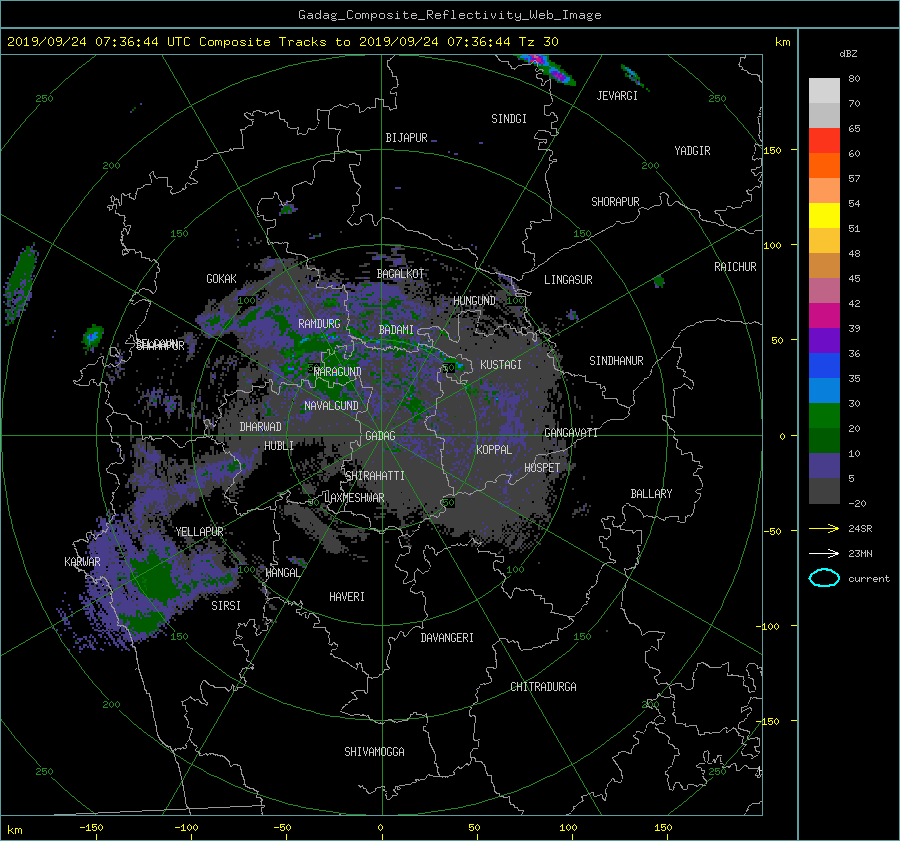The image size is (900, 841).
Task: Click the yellow 51 dBZ legend swatch
Action: pyautogui.click(x=824, y=216)
